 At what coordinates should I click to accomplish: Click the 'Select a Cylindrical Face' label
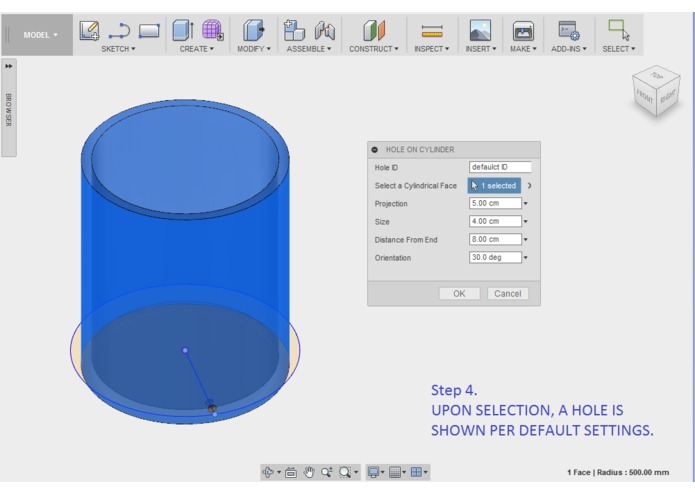415,186
